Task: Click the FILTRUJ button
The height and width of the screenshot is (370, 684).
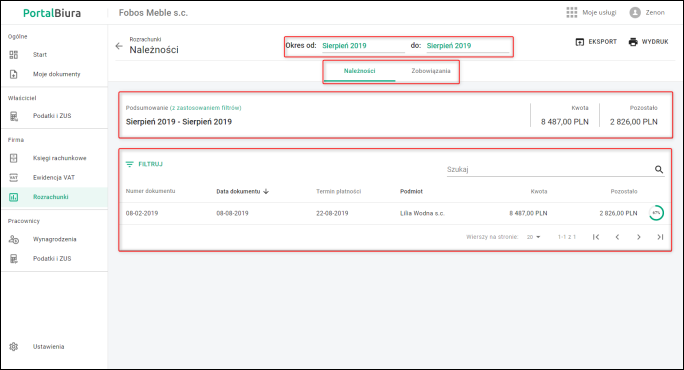Action: (144, 164)
